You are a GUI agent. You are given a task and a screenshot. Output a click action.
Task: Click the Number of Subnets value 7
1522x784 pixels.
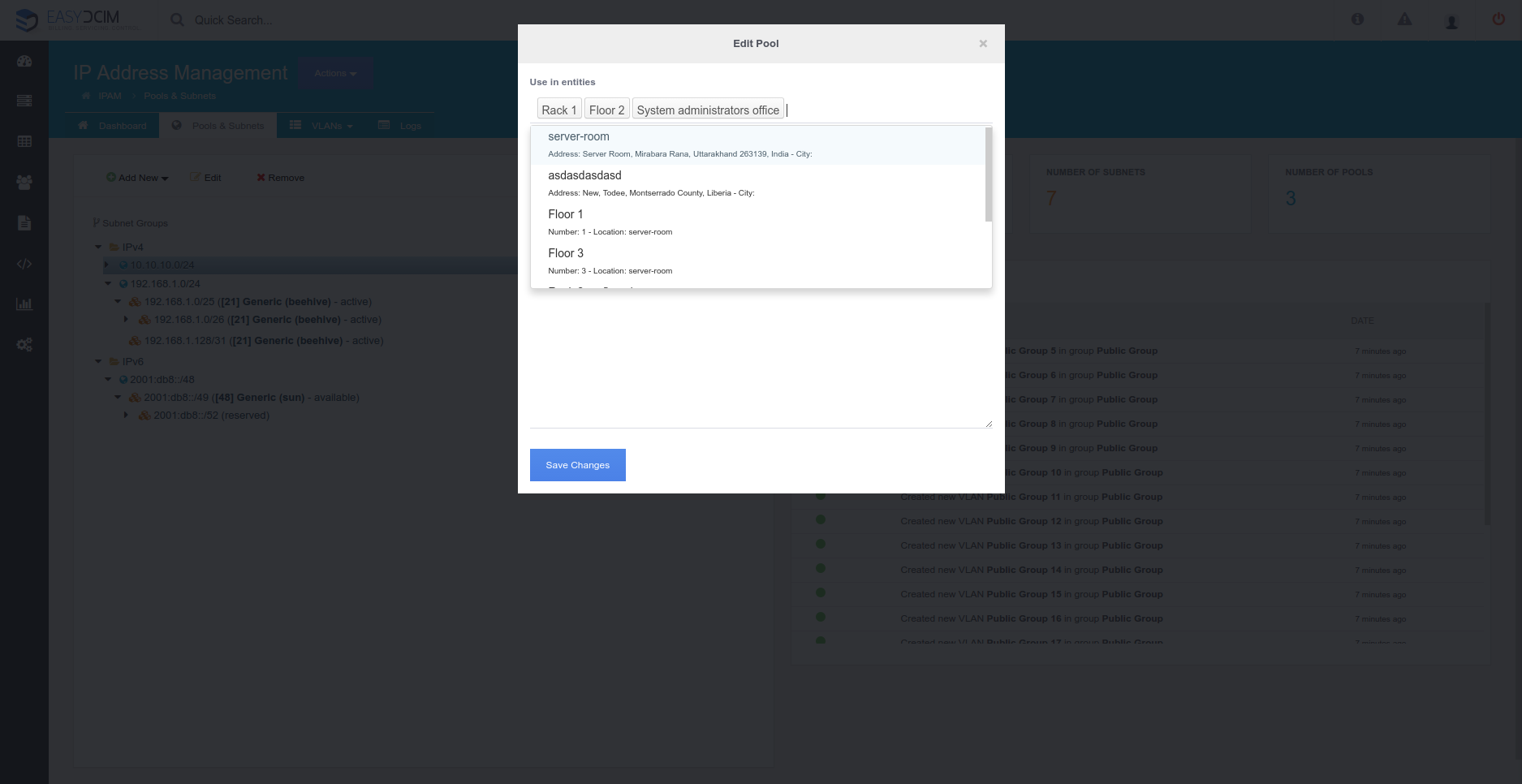(x=1051, y=199)
